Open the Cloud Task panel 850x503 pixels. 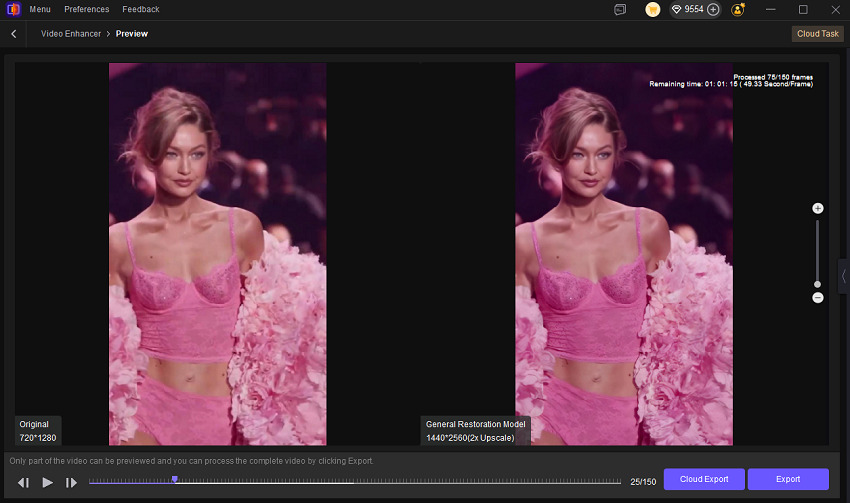[816, 34]
